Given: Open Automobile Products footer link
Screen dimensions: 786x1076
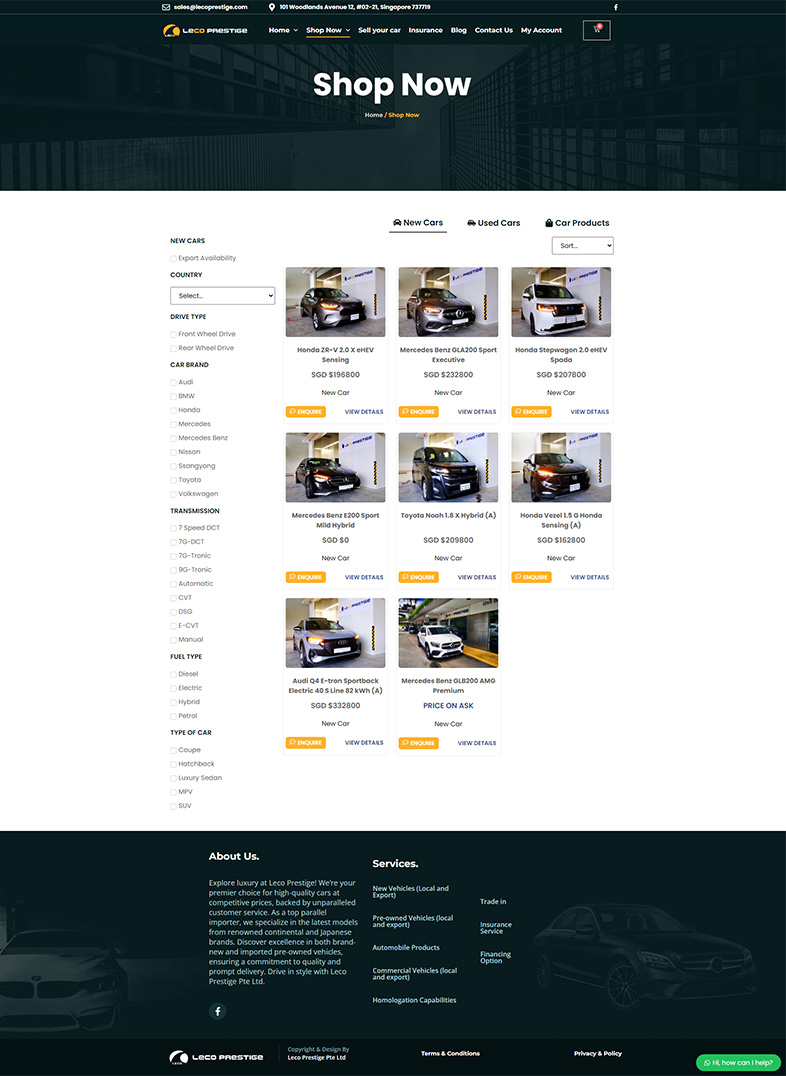Looking at the screenshot, I should point(406,948).
